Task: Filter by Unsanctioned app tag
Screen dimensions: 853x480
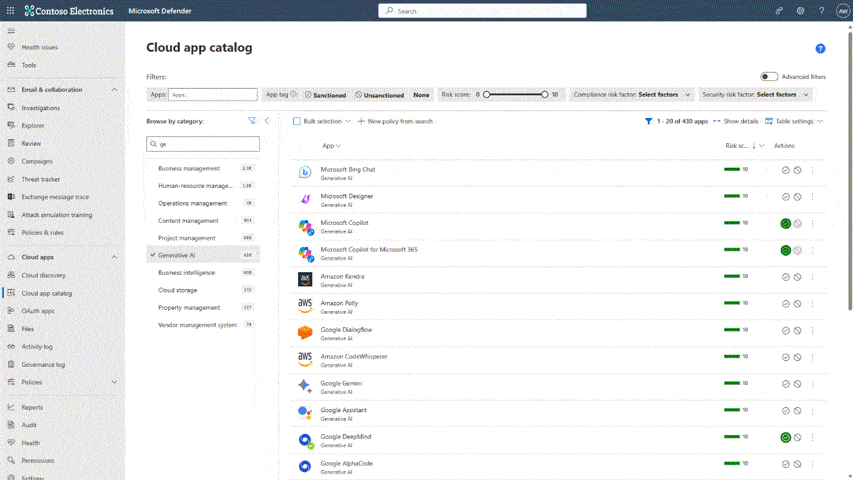Action: click(x=379, y=95)
